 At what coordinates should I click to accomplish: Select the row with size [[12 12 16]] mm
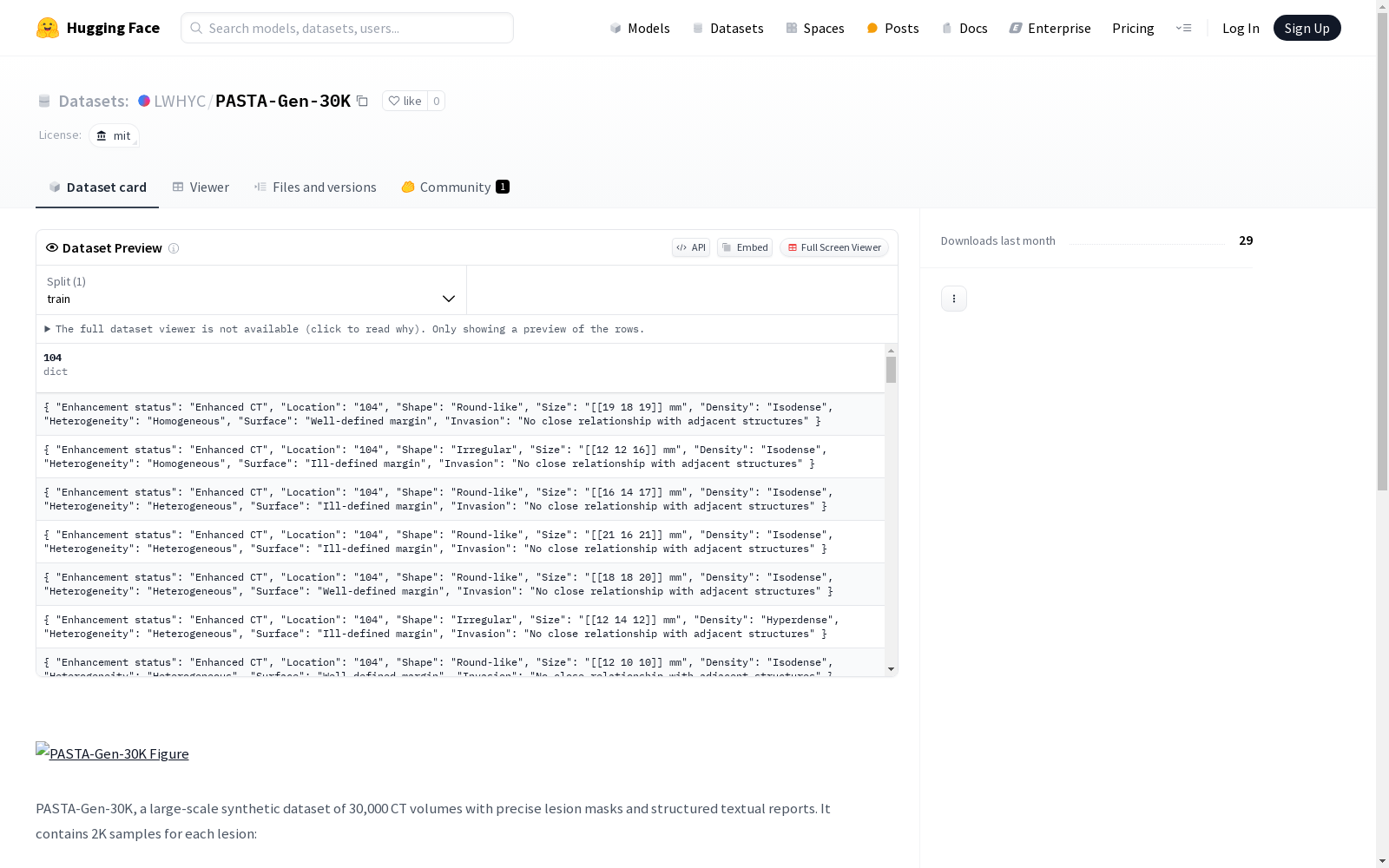(x=460, y=457)
